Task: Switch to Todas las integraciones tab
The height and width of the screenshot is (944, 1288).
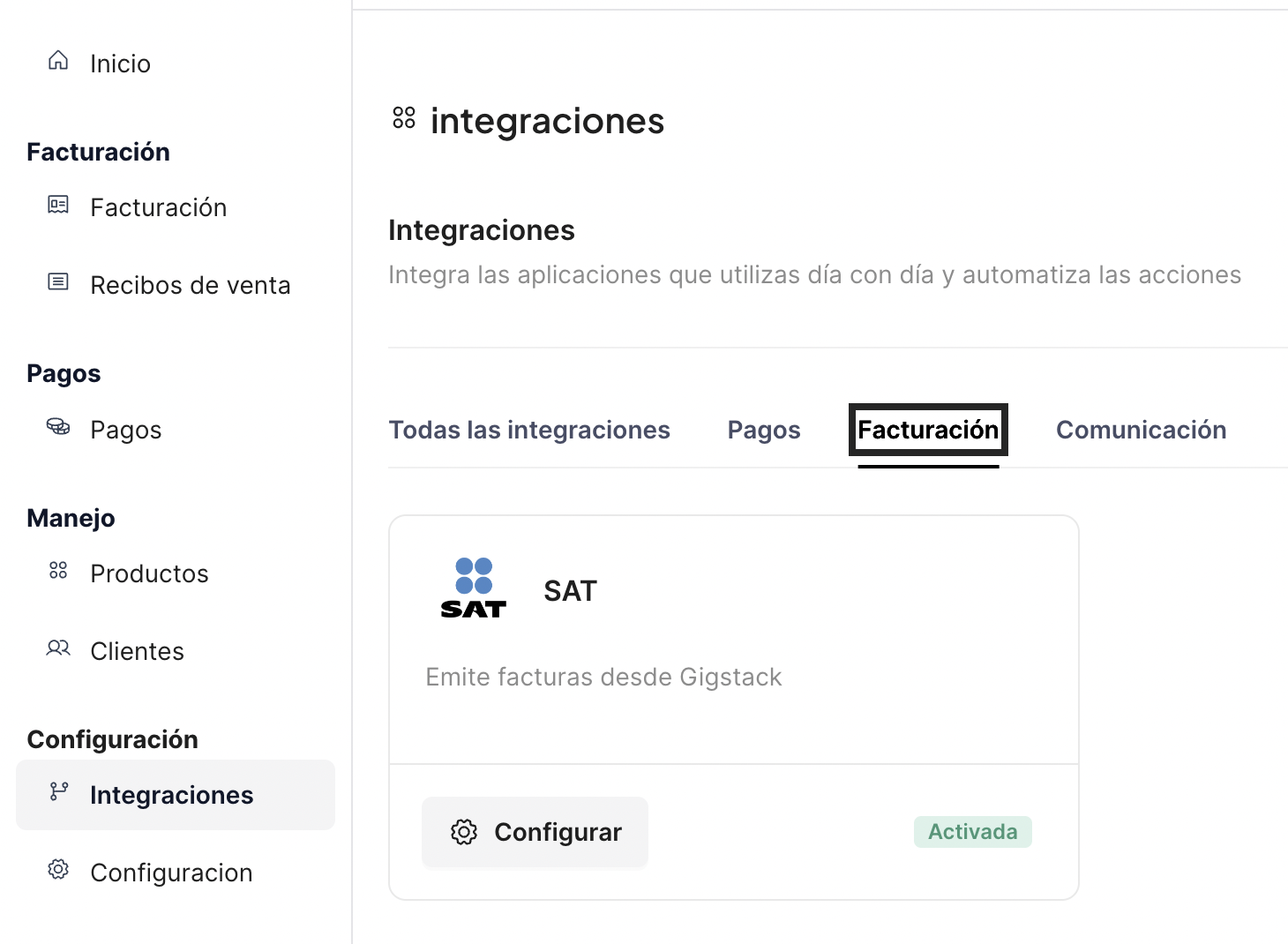Action: [x=529, y=430]
